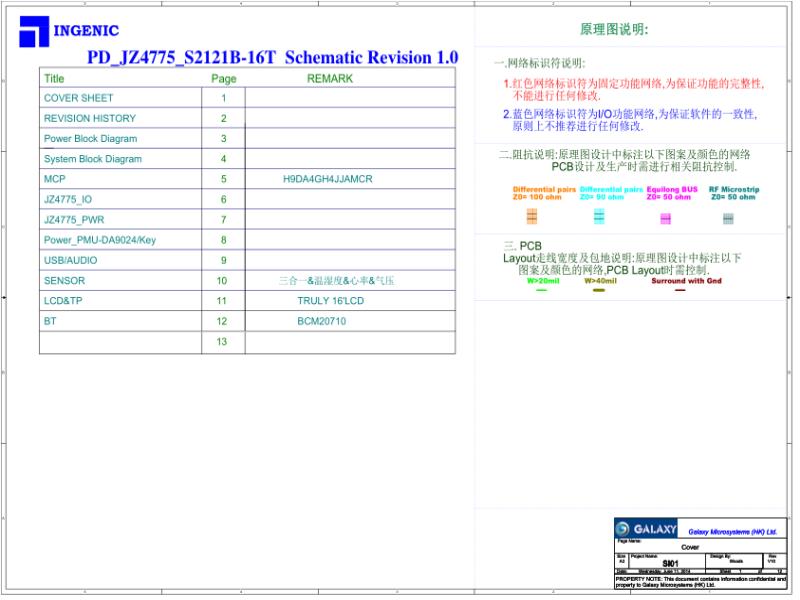
Task: Click the Surround with Gnd label
Action: coord(686,281)
